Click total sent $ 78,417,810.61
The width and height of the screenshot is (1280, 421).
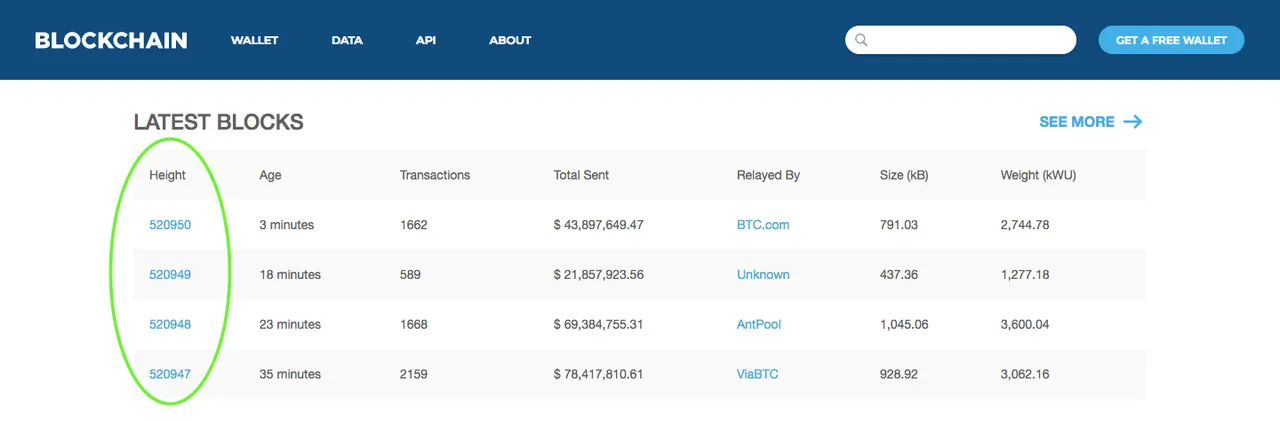(598, 375)
